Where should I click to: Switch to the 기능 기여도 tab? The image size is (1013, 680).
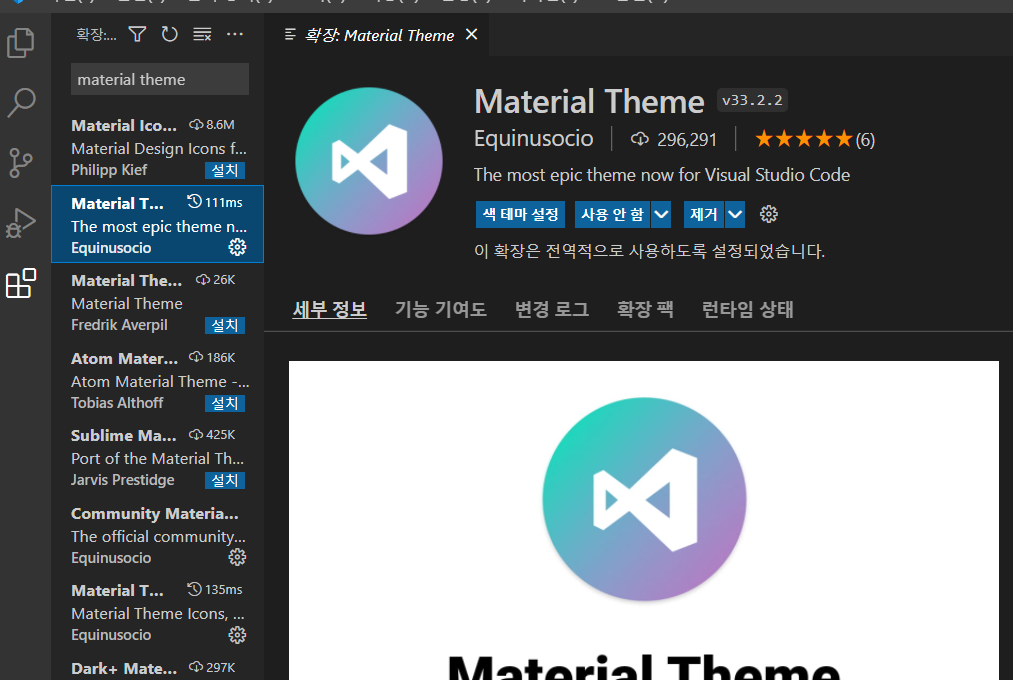pyautogui.click(x=441, y=309)
